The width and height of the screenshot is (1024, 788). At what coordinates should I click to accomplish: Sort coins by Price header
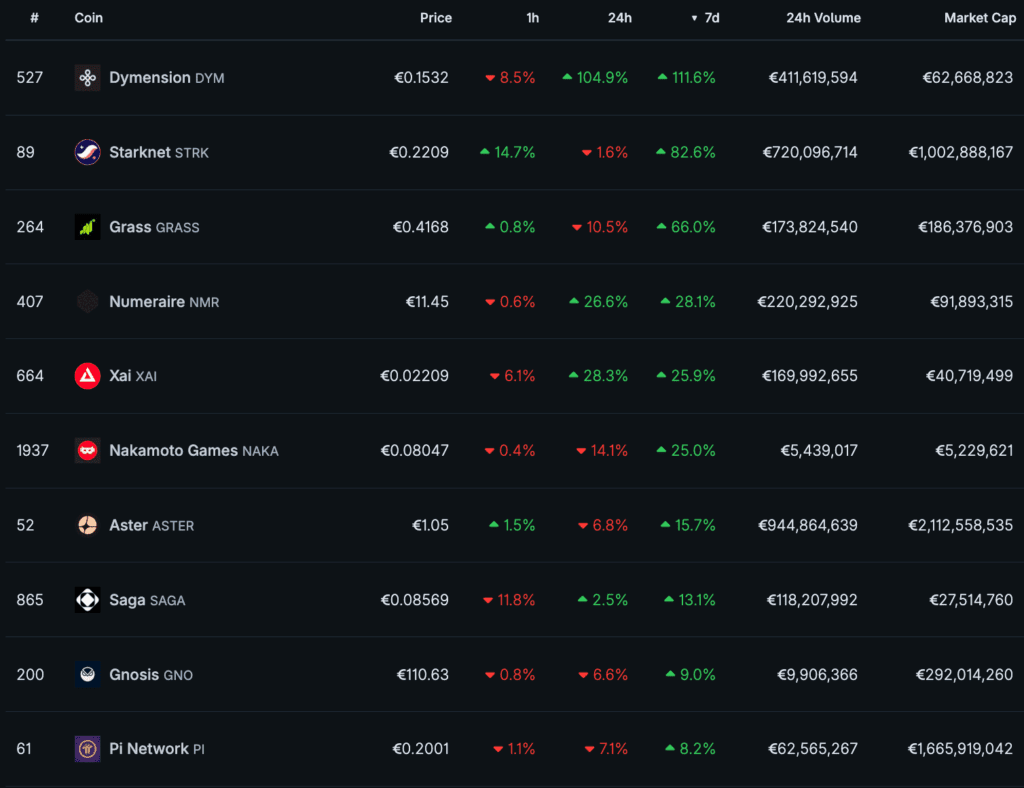coord(435,18)
